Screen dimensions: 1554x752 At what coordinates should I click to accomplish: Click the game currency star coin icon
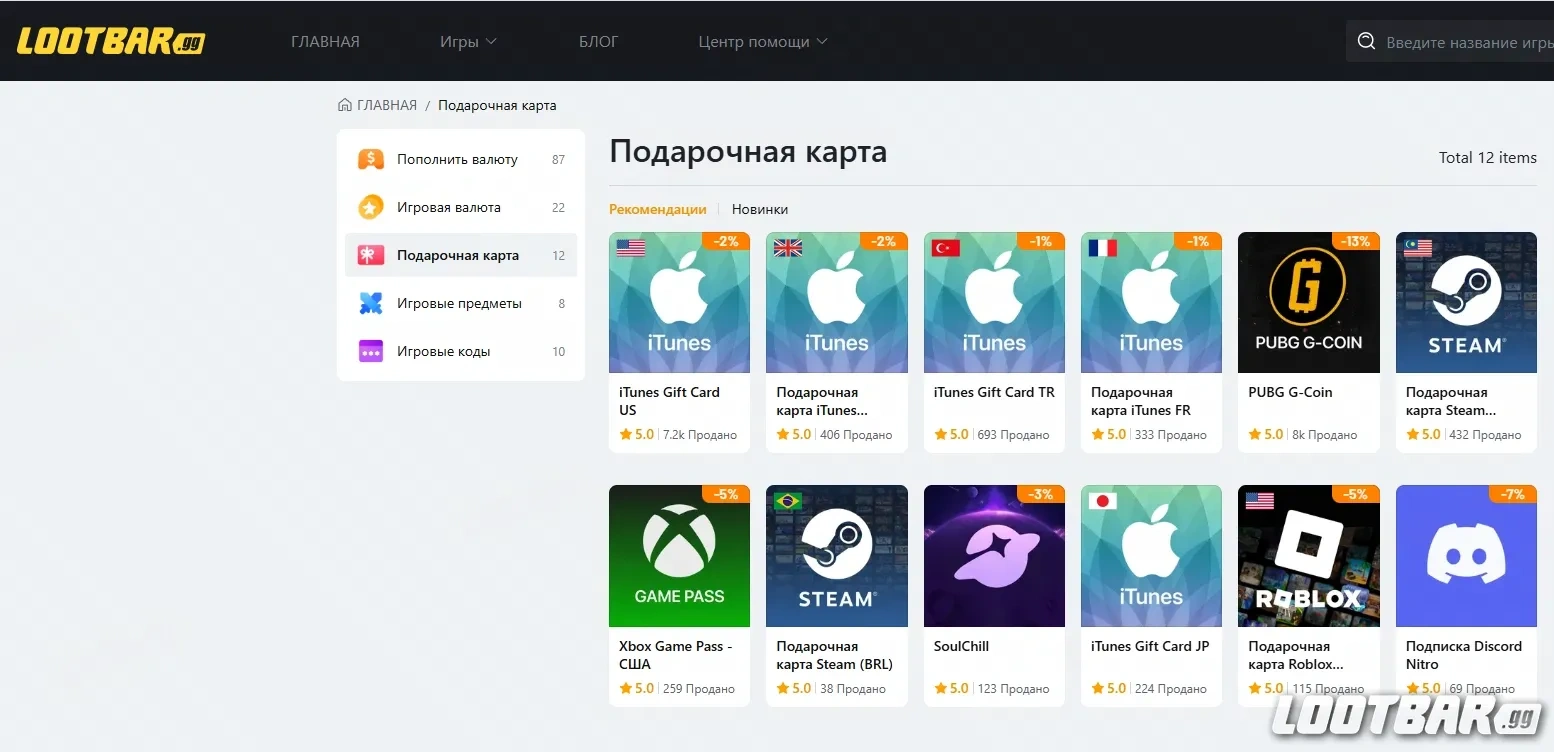point(371,207)
